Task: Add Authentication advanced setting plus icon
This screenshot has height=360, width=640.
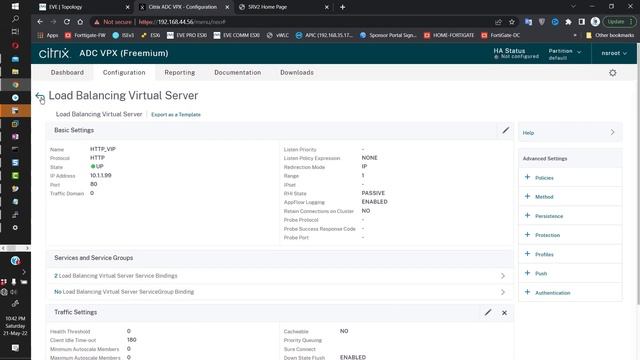Action: (527, 292)
